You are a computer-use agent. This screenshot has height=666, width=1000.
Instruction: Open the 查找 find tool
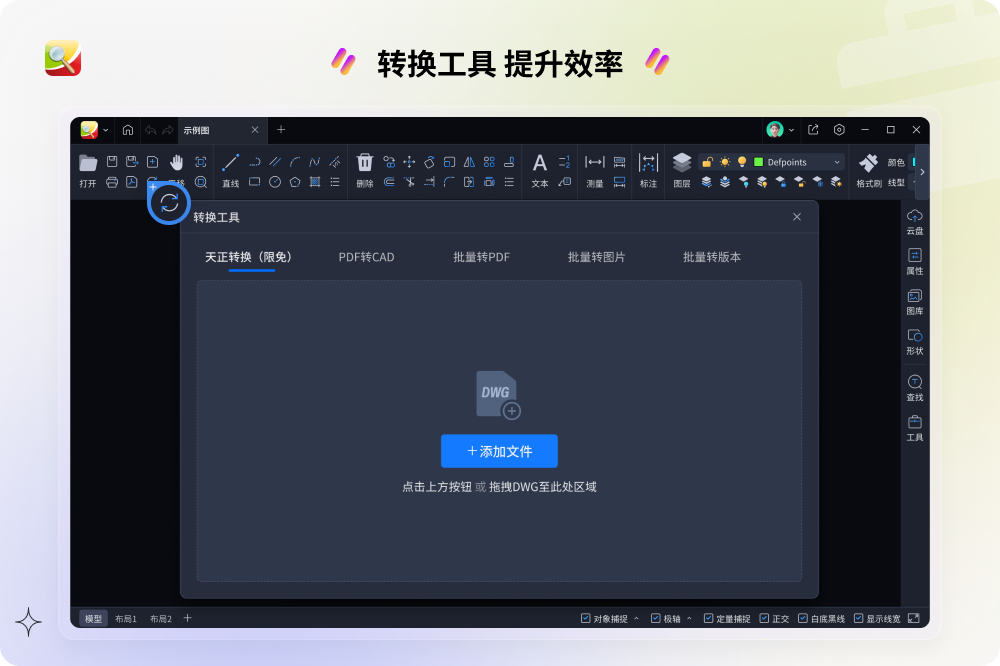(915, 387)
